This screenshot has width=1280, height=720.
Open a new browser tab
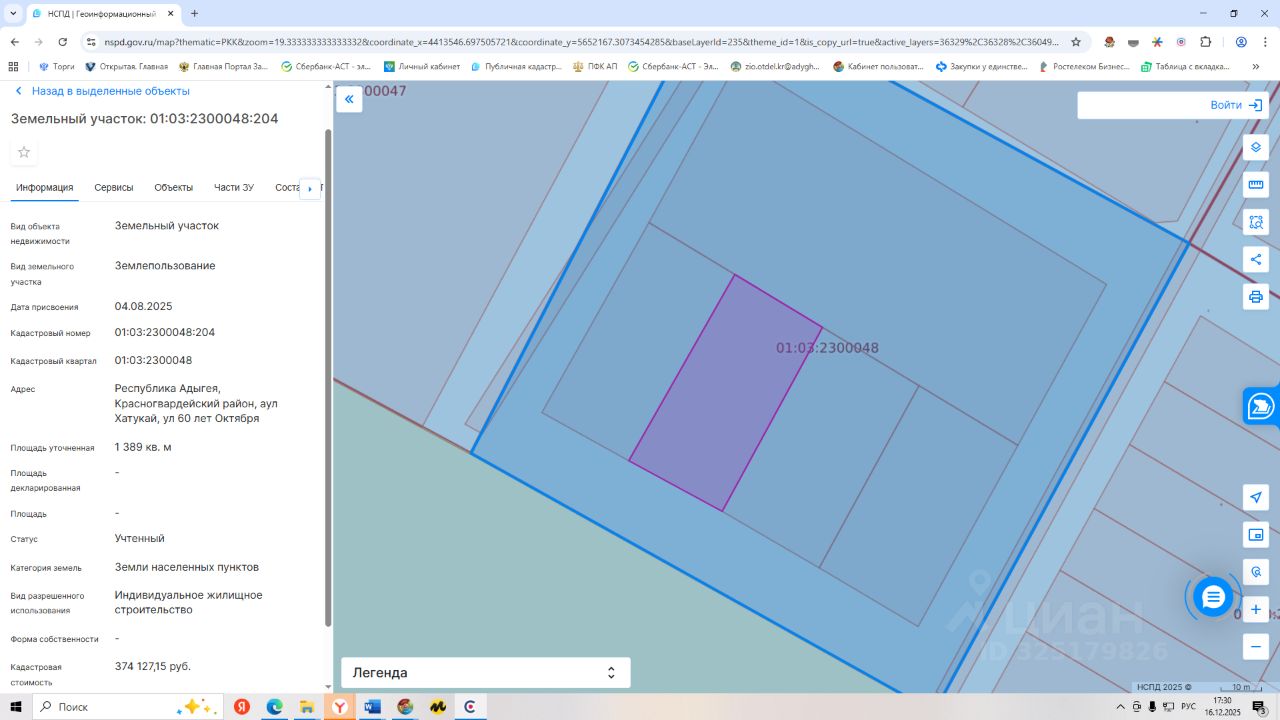194,13
